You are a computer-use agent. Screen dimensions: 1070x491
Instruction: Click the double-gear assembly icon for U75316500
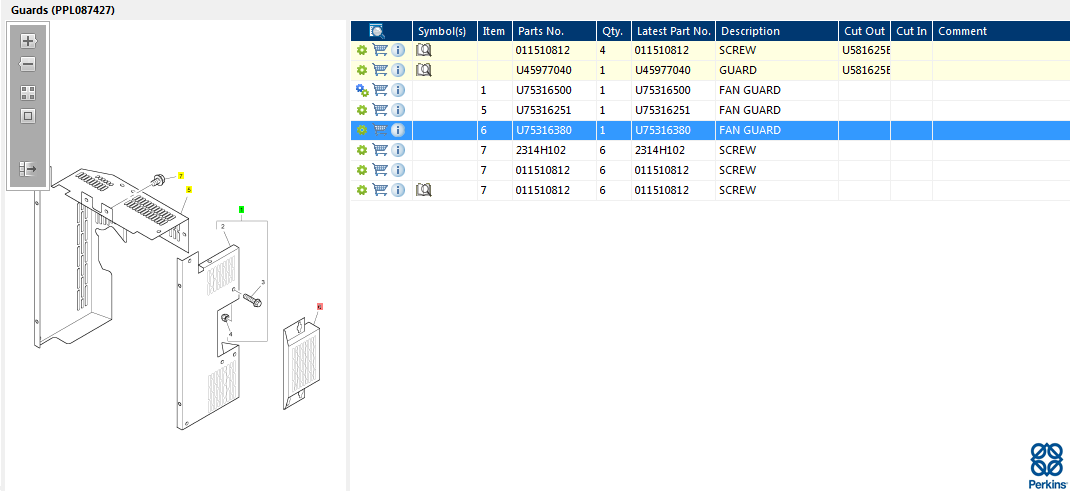point(362,90)
